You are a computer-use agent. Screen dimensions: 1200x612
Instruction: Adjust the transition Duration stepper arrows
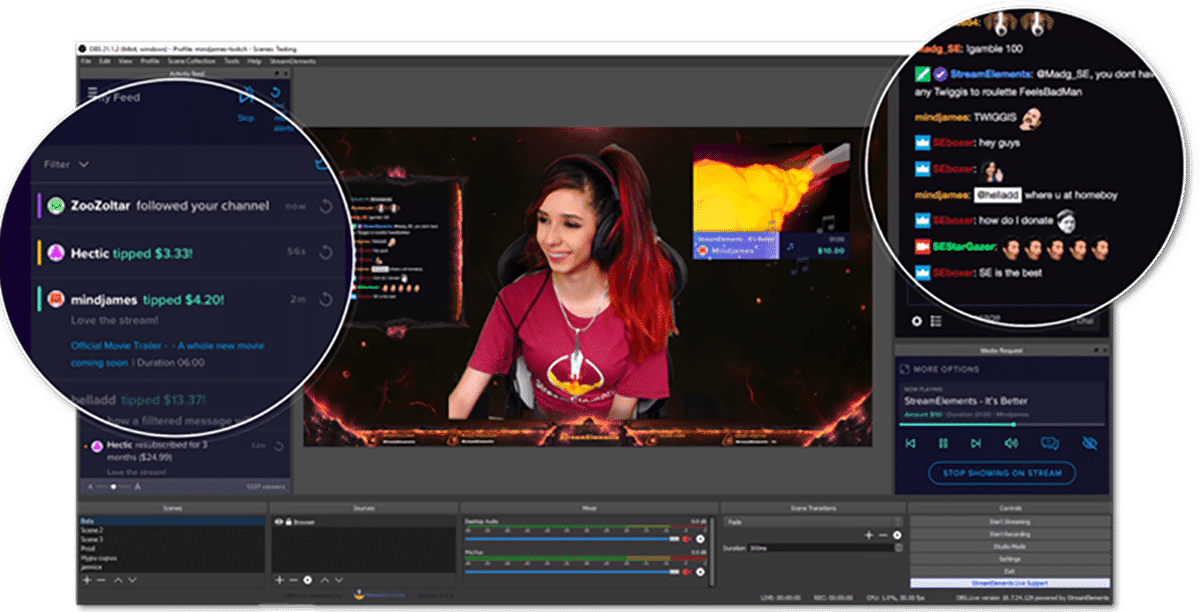pyautogui.click(x=898, y=548)
